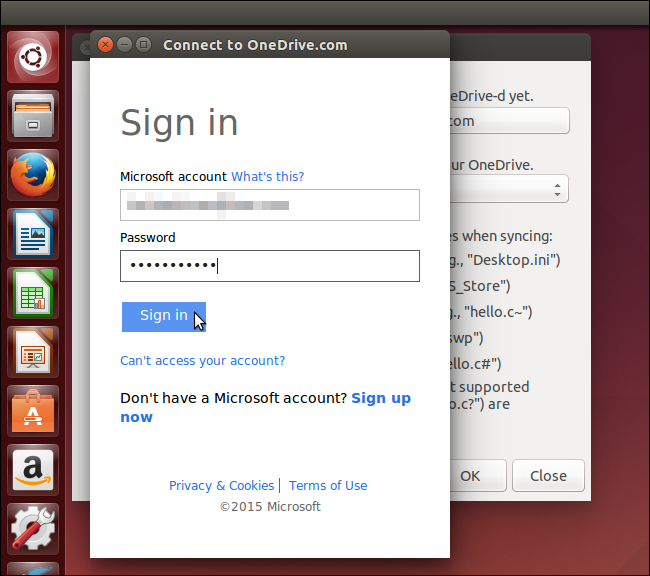Close the Connect to OneDrive.com window

[x=105, y=44]
